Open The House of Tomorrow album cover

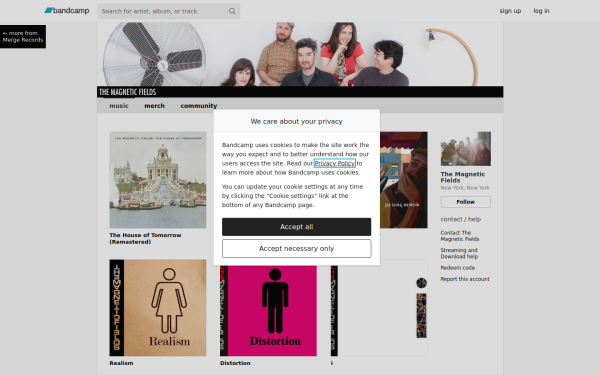coord(158,180)
